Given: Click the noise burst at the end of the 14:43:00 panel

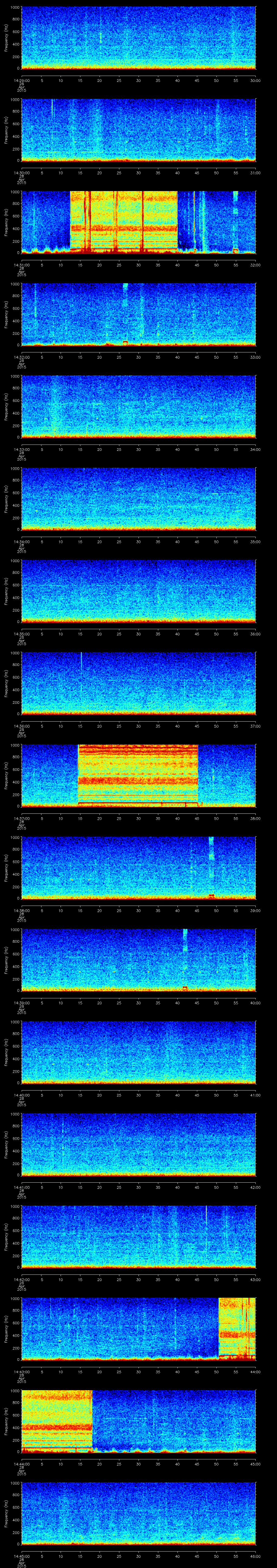Looking at the screenshot, I should 238,1329.
